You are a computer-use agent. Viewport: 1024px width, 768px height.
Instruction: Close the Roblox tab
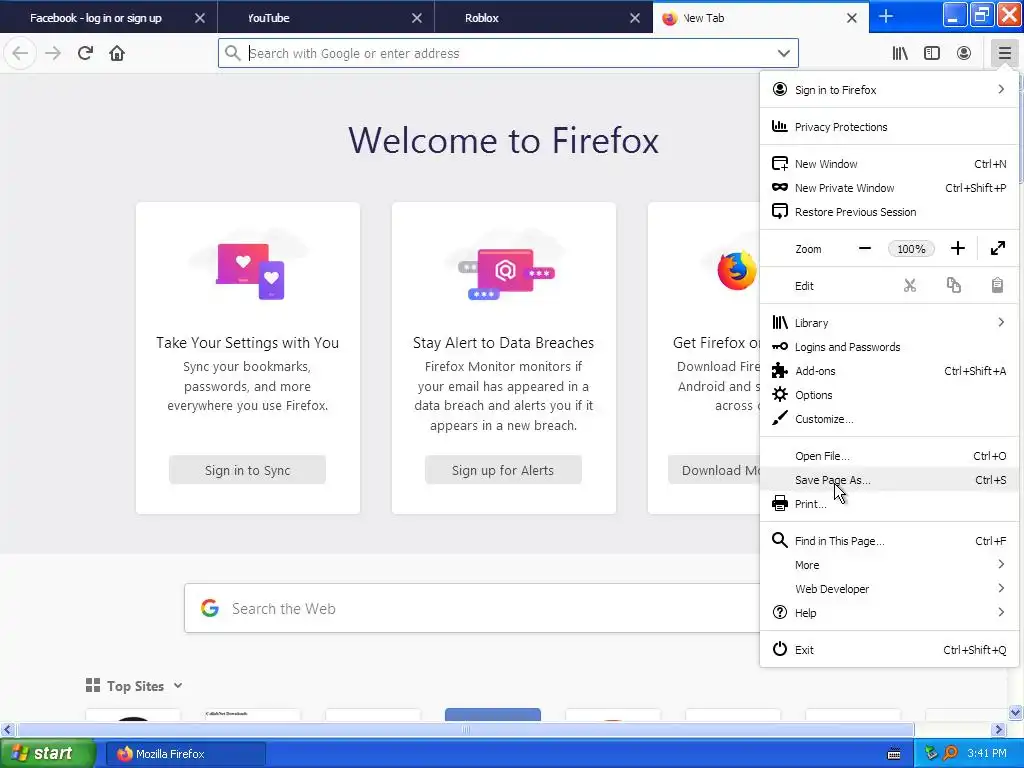click(634, 18)
